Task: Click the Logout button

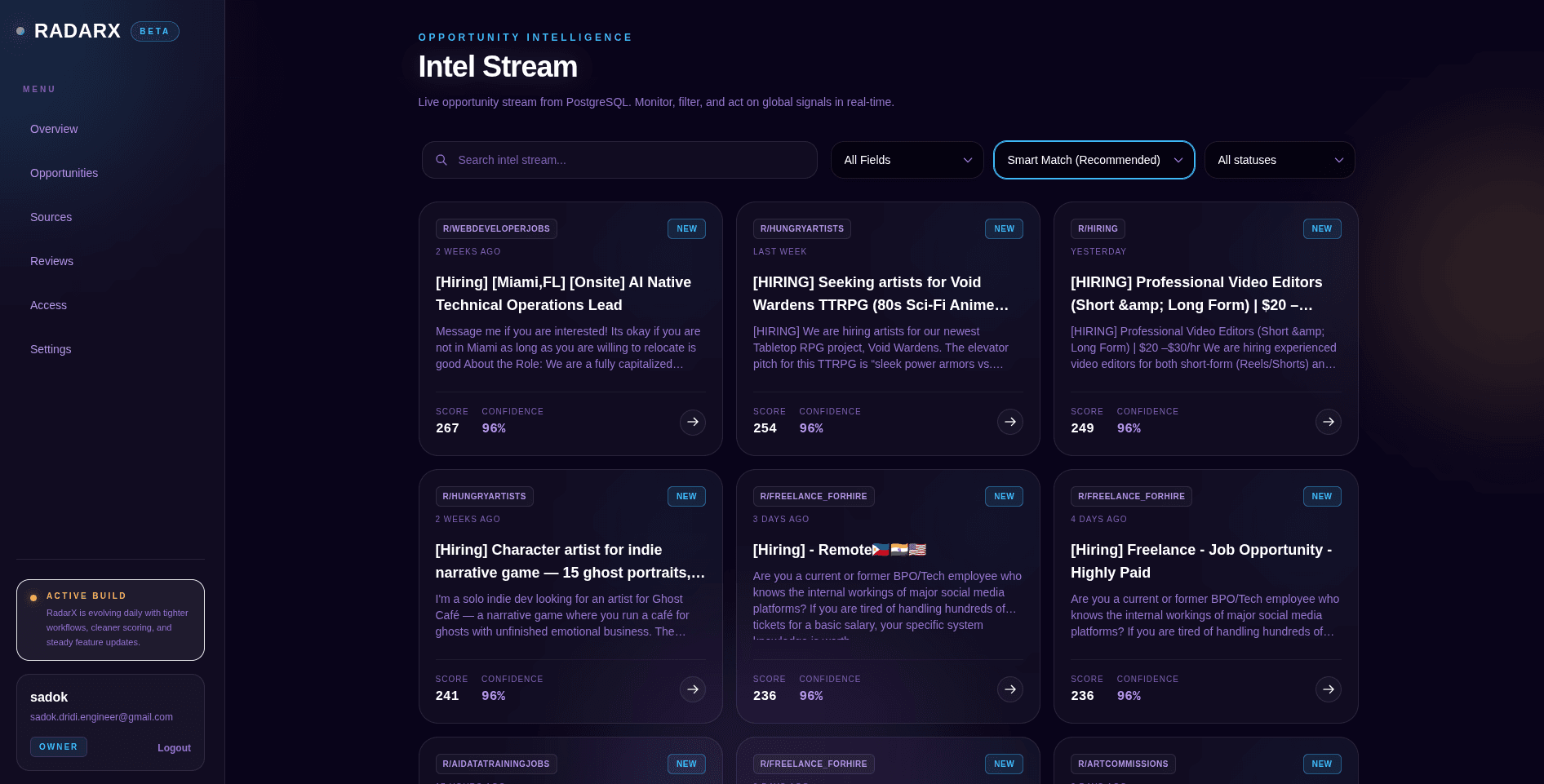Action: (x=174, y=747)
